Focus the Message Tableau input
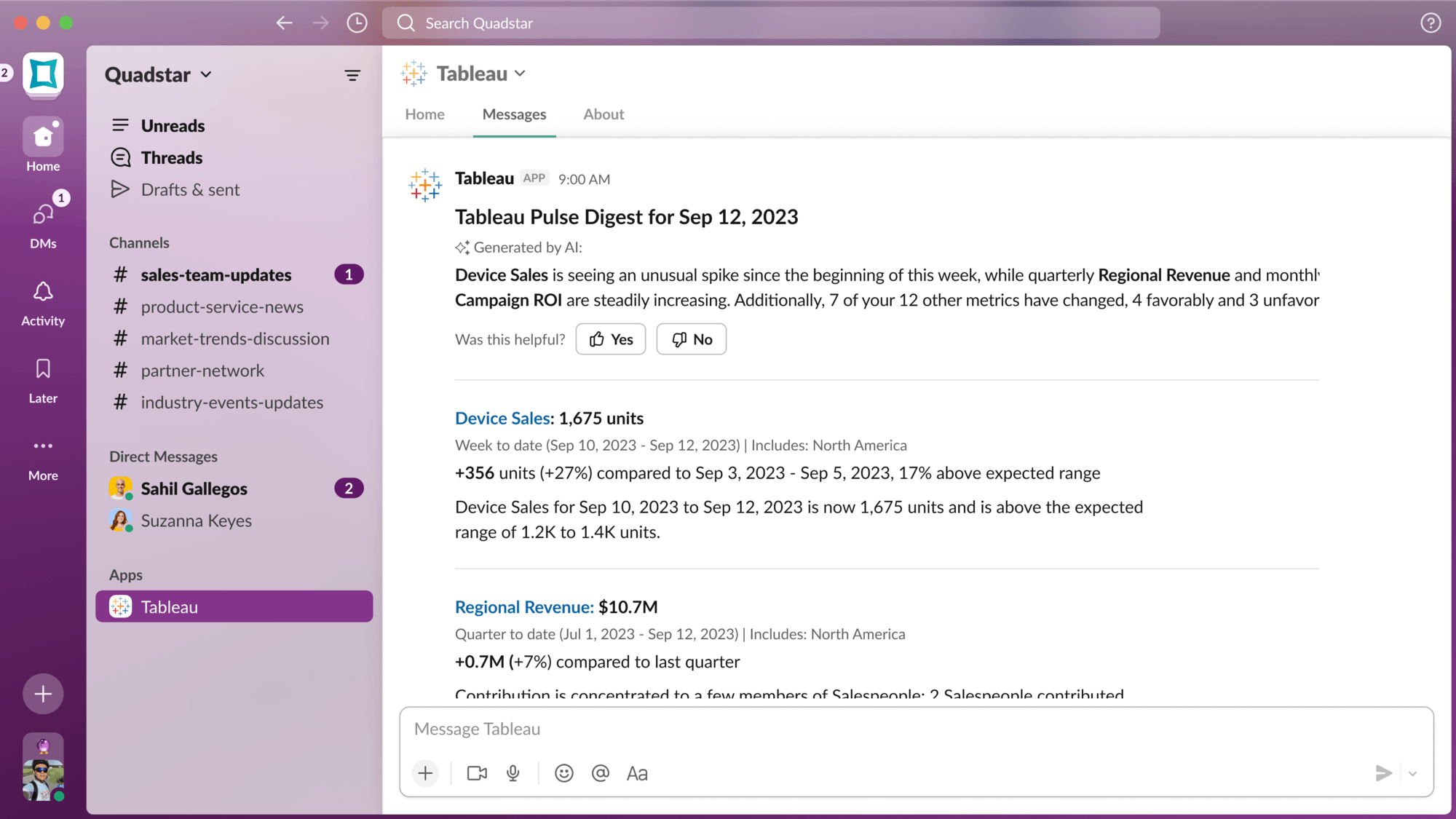The width and height of the screenshot is (1456, 819). click(916, 729)
